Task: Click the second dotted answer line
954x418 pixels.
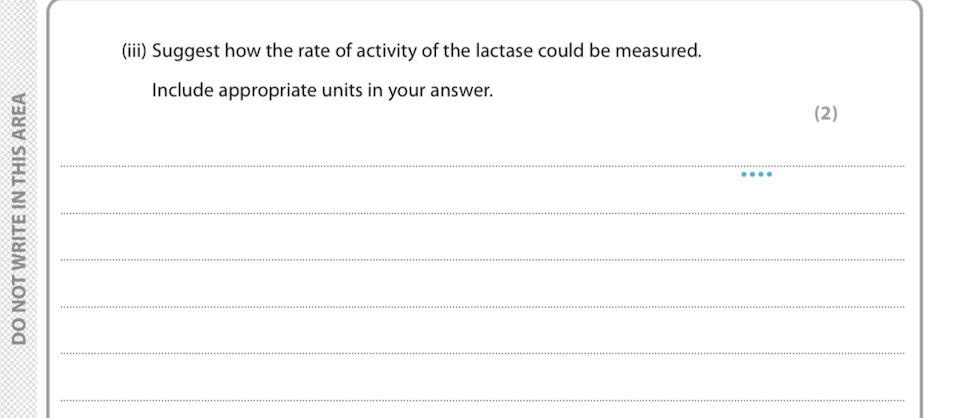Action: point(480,213)
